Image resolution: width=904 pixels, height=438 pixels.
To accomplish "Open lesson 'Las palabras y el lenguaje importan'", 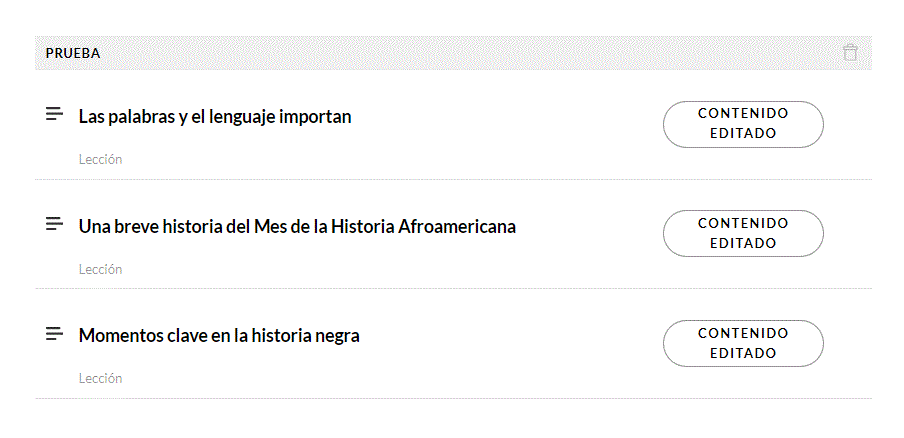I will click(215, 117).
